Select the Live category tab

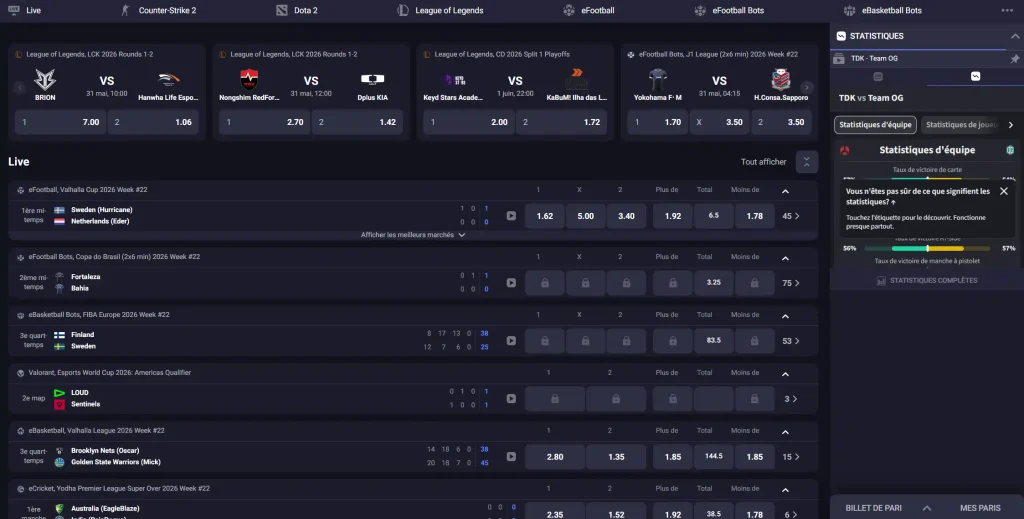24,10
